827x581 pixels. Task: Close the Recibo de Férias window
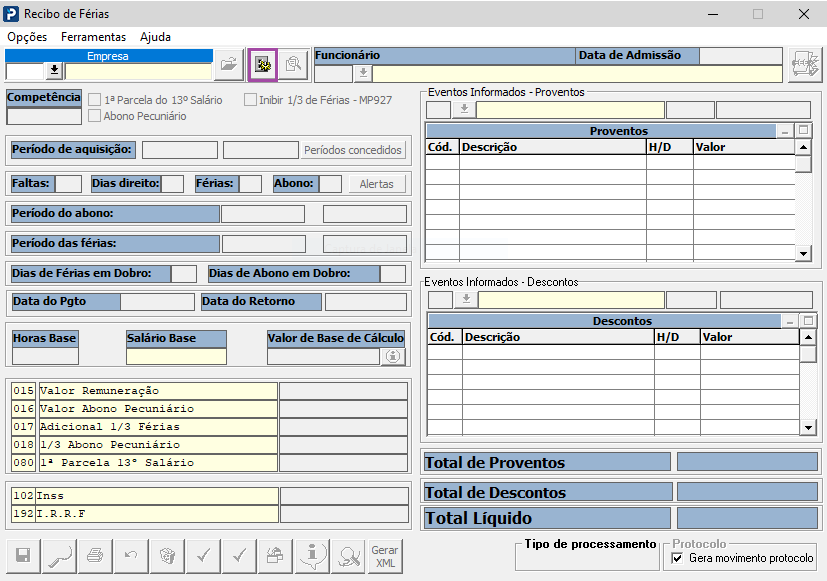click(804, 14)
